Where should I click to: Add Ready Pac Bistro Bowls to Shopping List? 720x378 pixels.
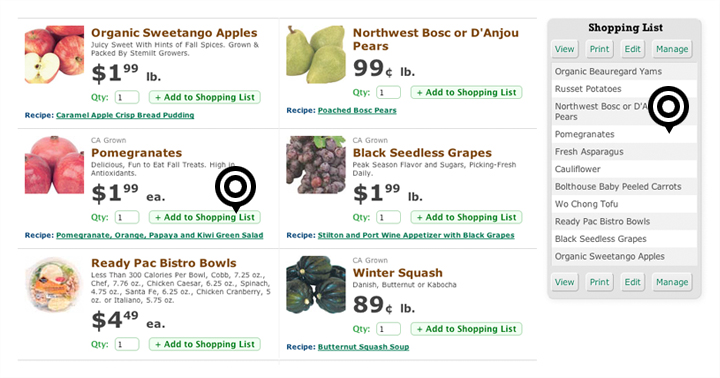(205, 344)
